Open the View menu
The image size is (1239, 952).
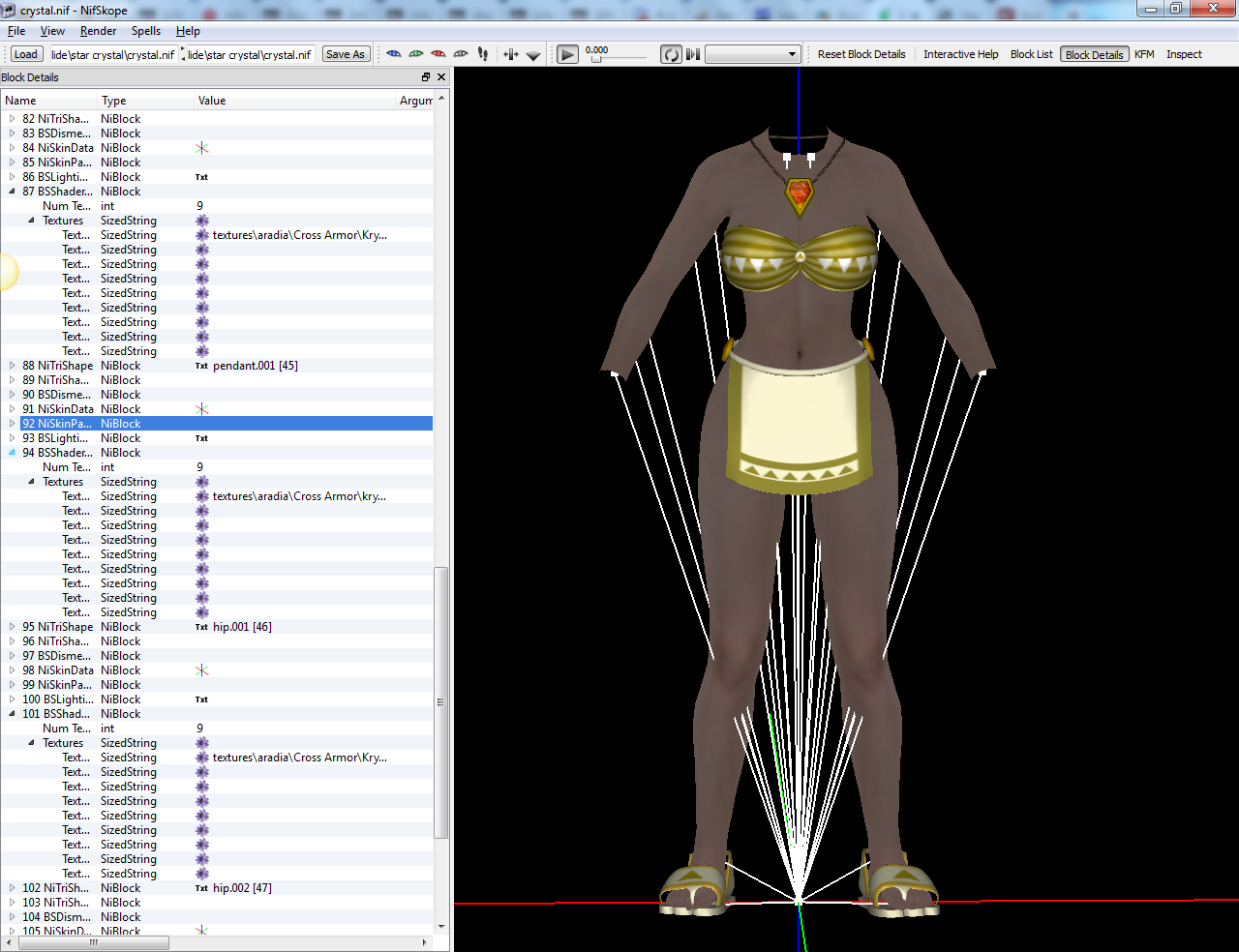tap(52, 31)
